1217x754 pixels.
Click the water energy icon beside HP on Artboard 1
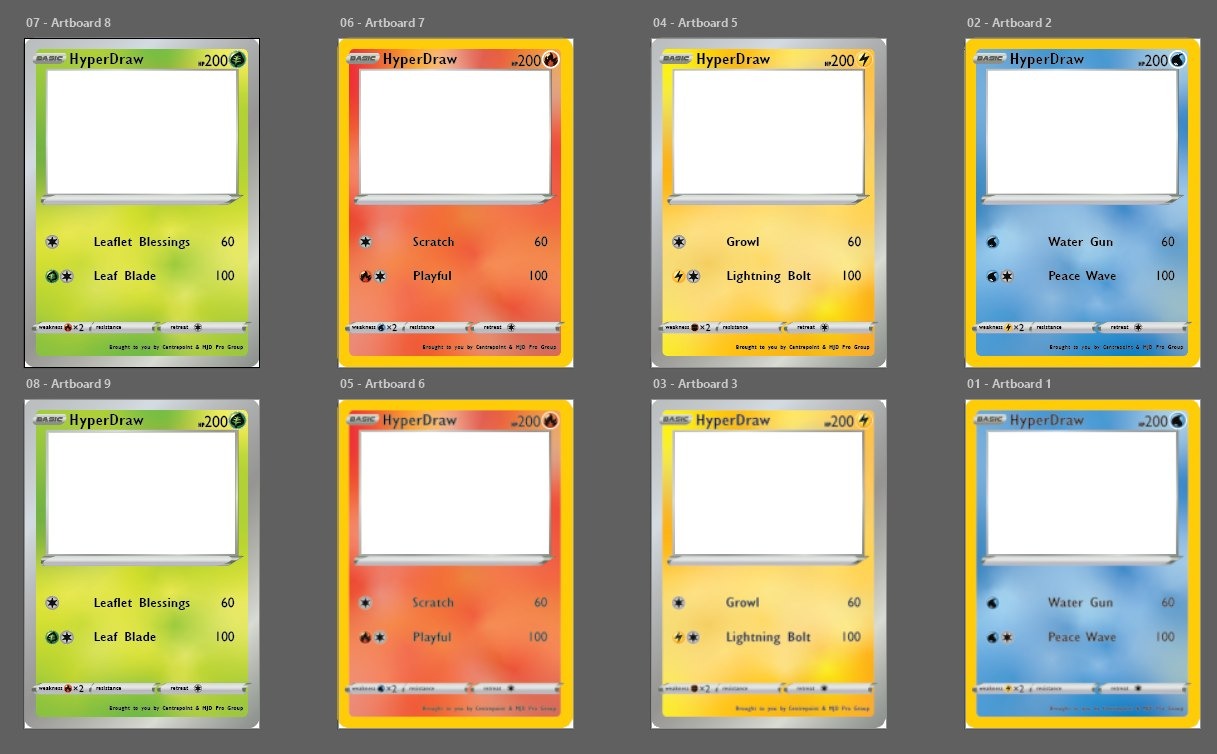(1179, 421)
